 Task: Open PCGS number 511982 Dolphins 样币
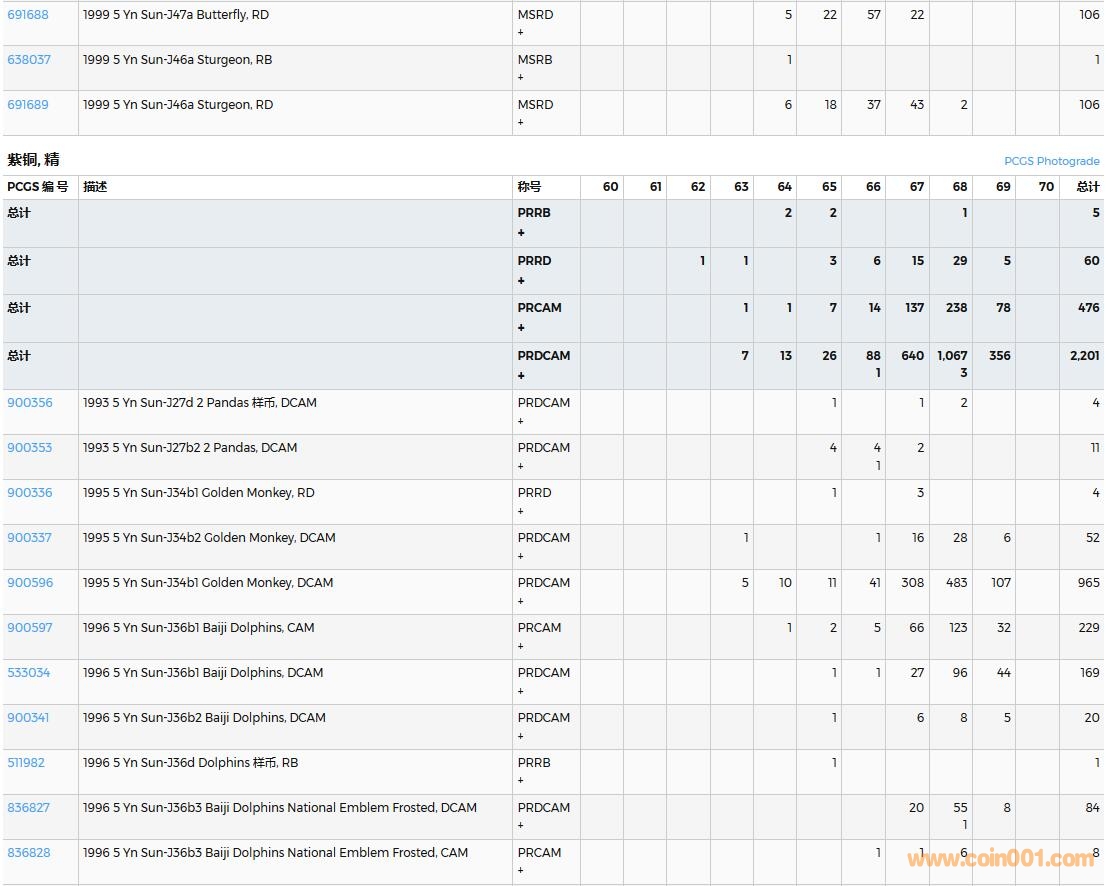tap(26, 763)
